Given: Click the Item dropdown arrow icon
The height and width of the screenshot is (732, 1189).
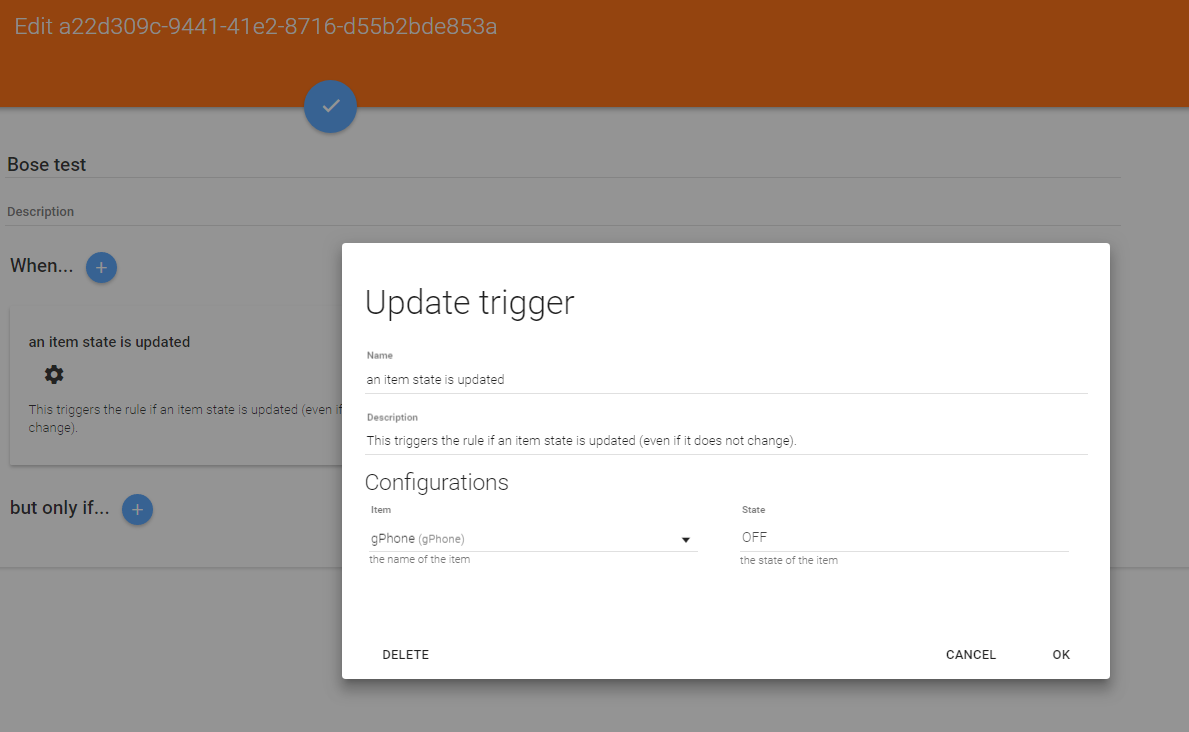Looking at the screenshot, I should pyautogui.click(x=686, y=539).
